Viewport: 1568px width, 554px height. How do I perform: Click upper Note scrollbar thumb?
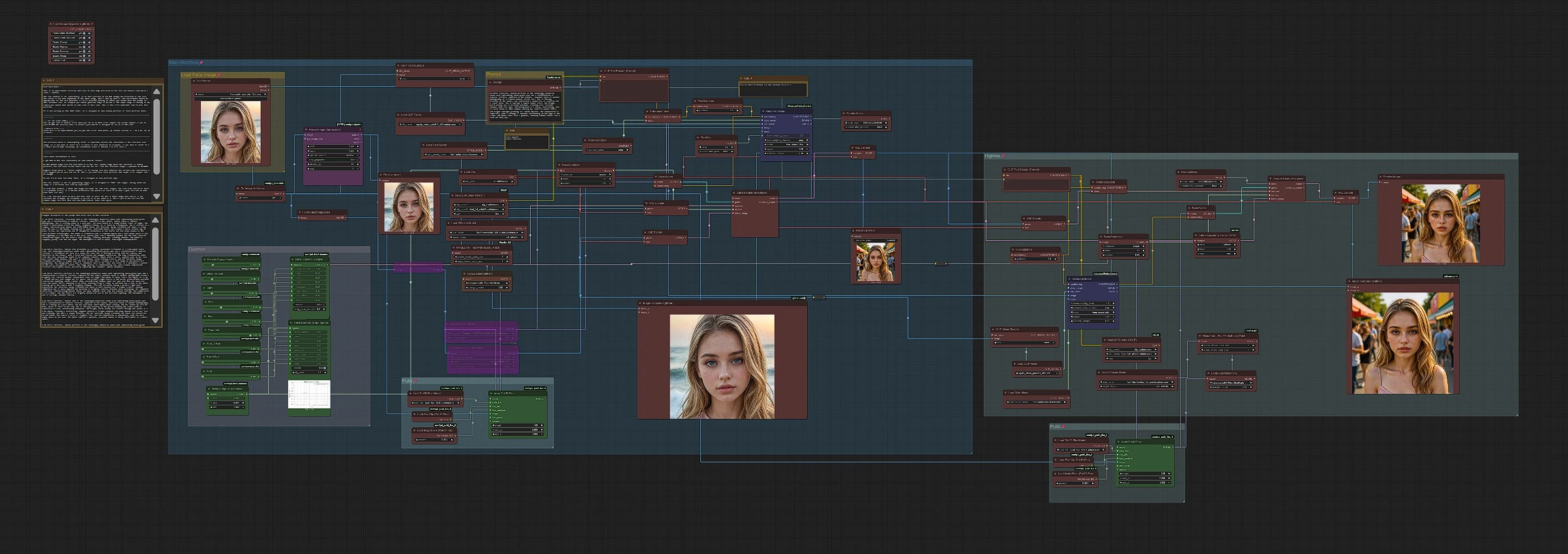coord(157,137)
